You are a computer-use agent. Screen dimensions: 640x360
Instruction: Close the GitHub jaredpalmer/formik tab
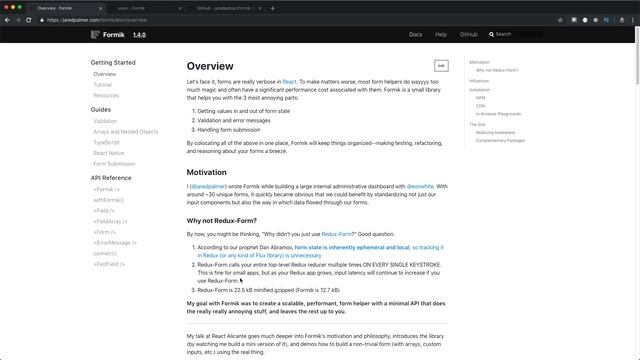pos(260,8)
